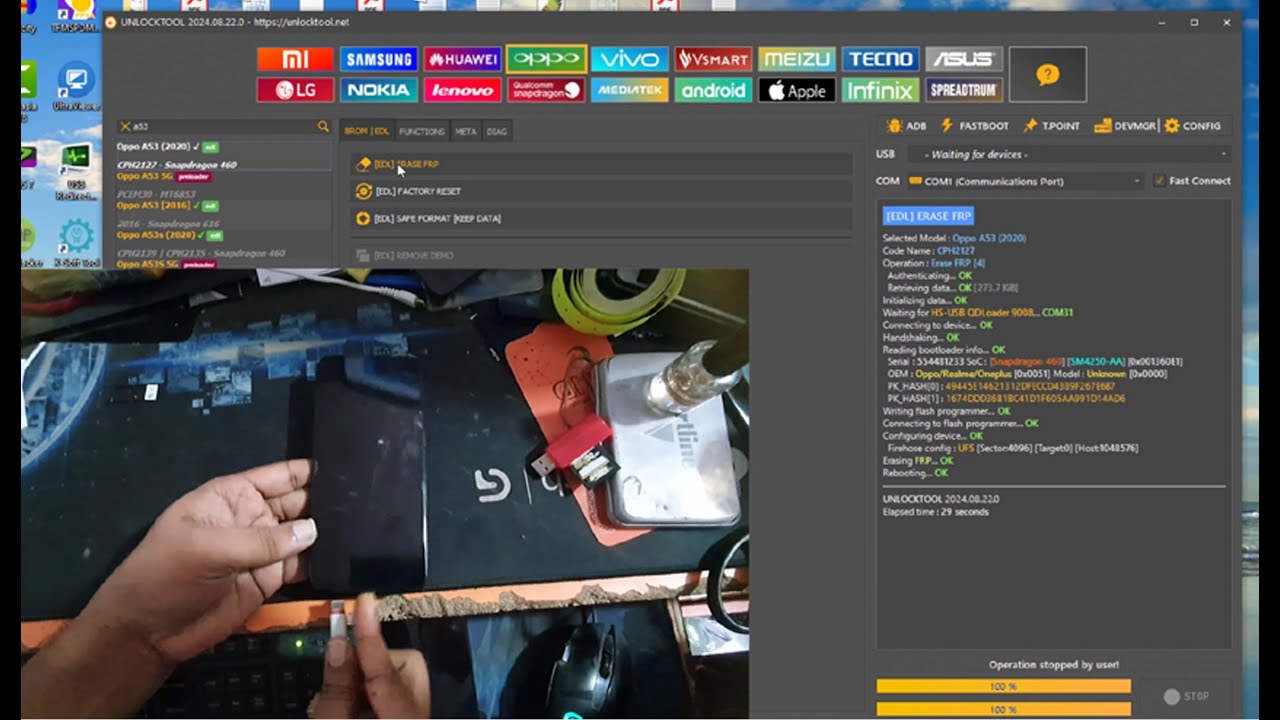The width and height of the screenshot is (1280, 720).
Task: Click the search magnifier icon
Action: (323, 127)
